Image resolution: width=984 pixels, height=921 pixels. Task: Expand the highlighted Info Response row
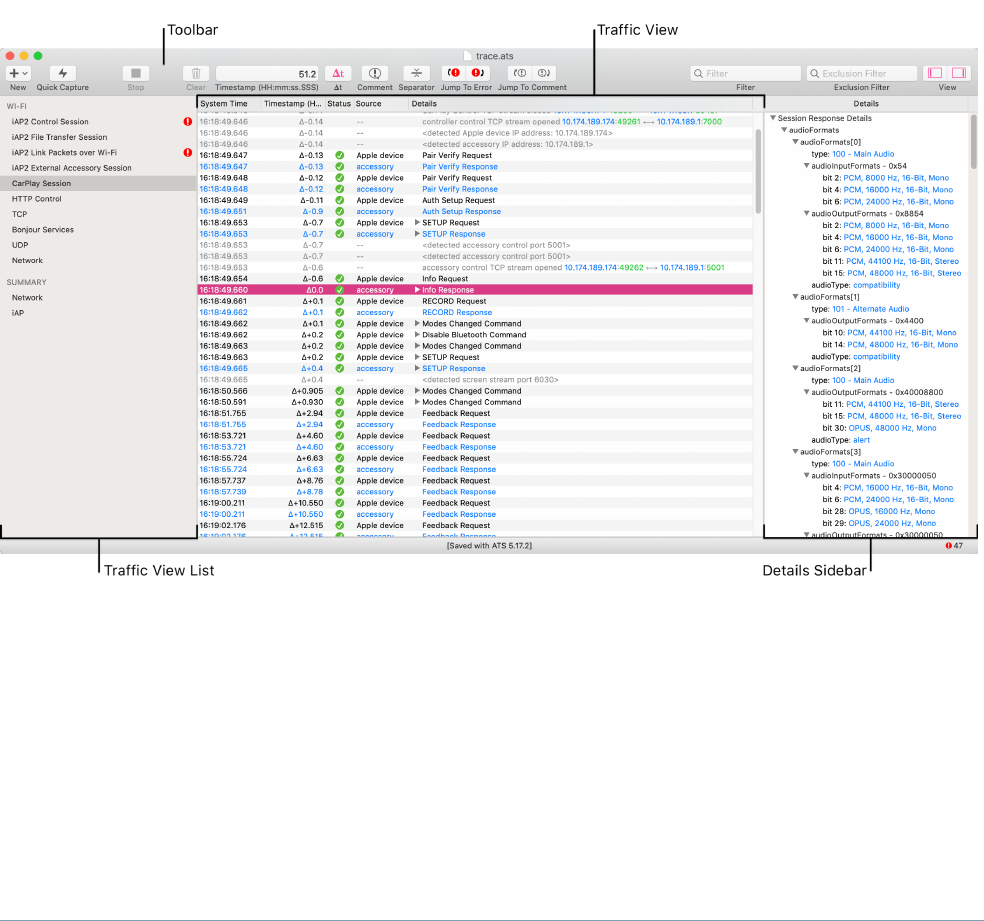tap(417, 290)
